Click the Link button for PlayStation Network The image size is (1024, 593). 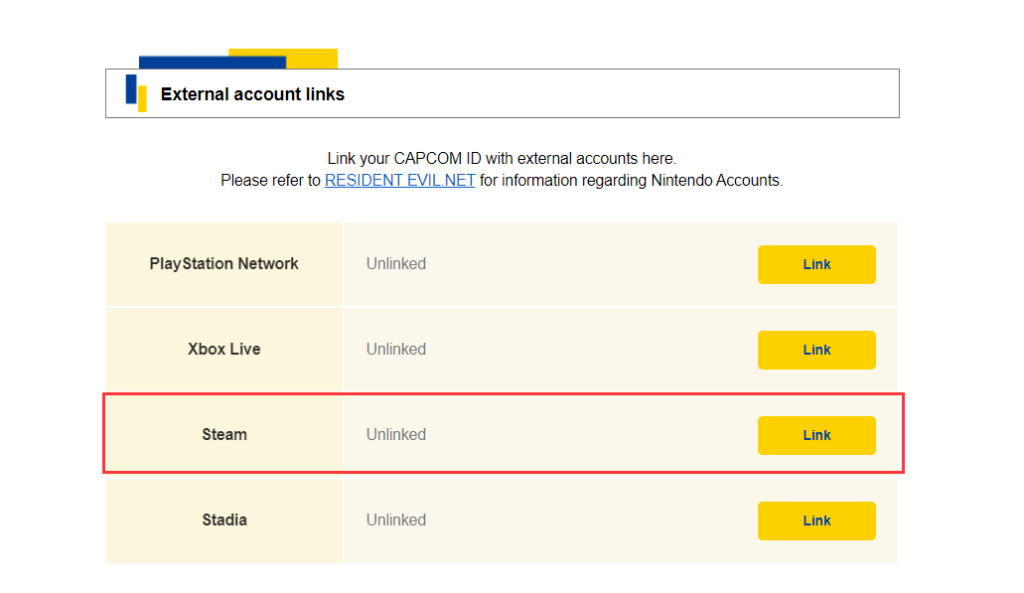[x=816, y=264]
